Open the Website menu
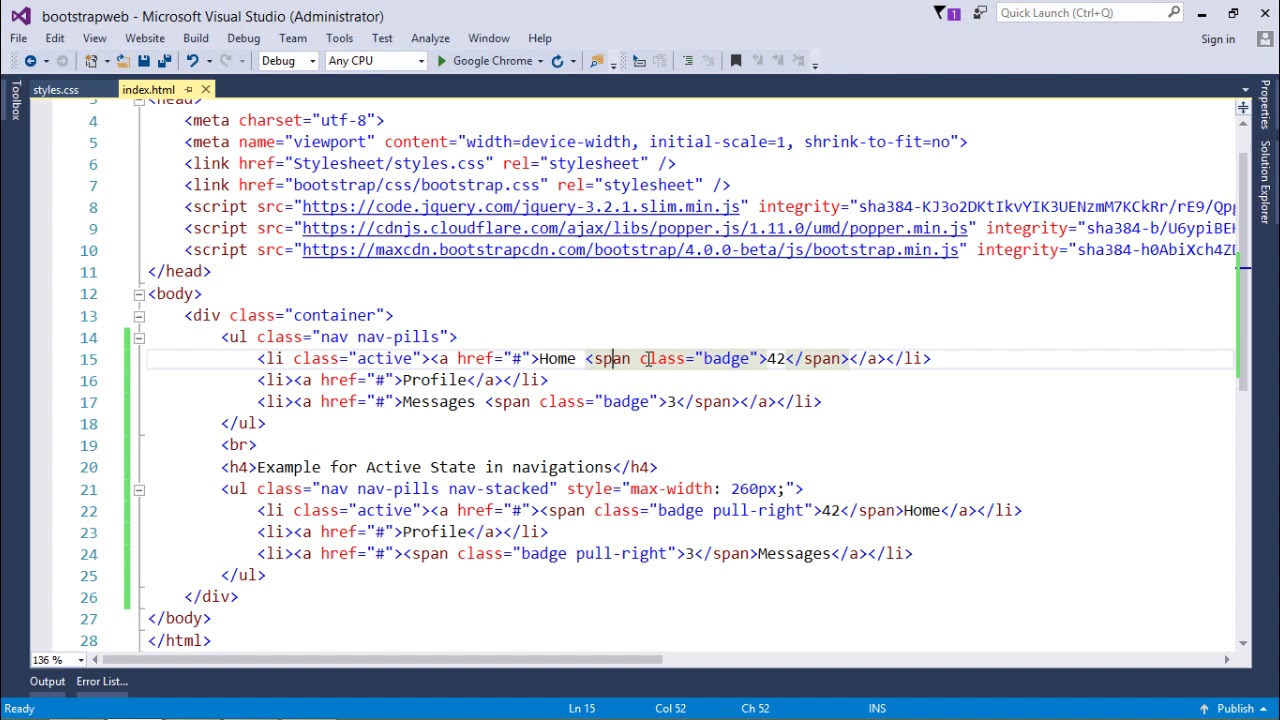This screenshot has width=1280, height=720. (x=145, y=38)
